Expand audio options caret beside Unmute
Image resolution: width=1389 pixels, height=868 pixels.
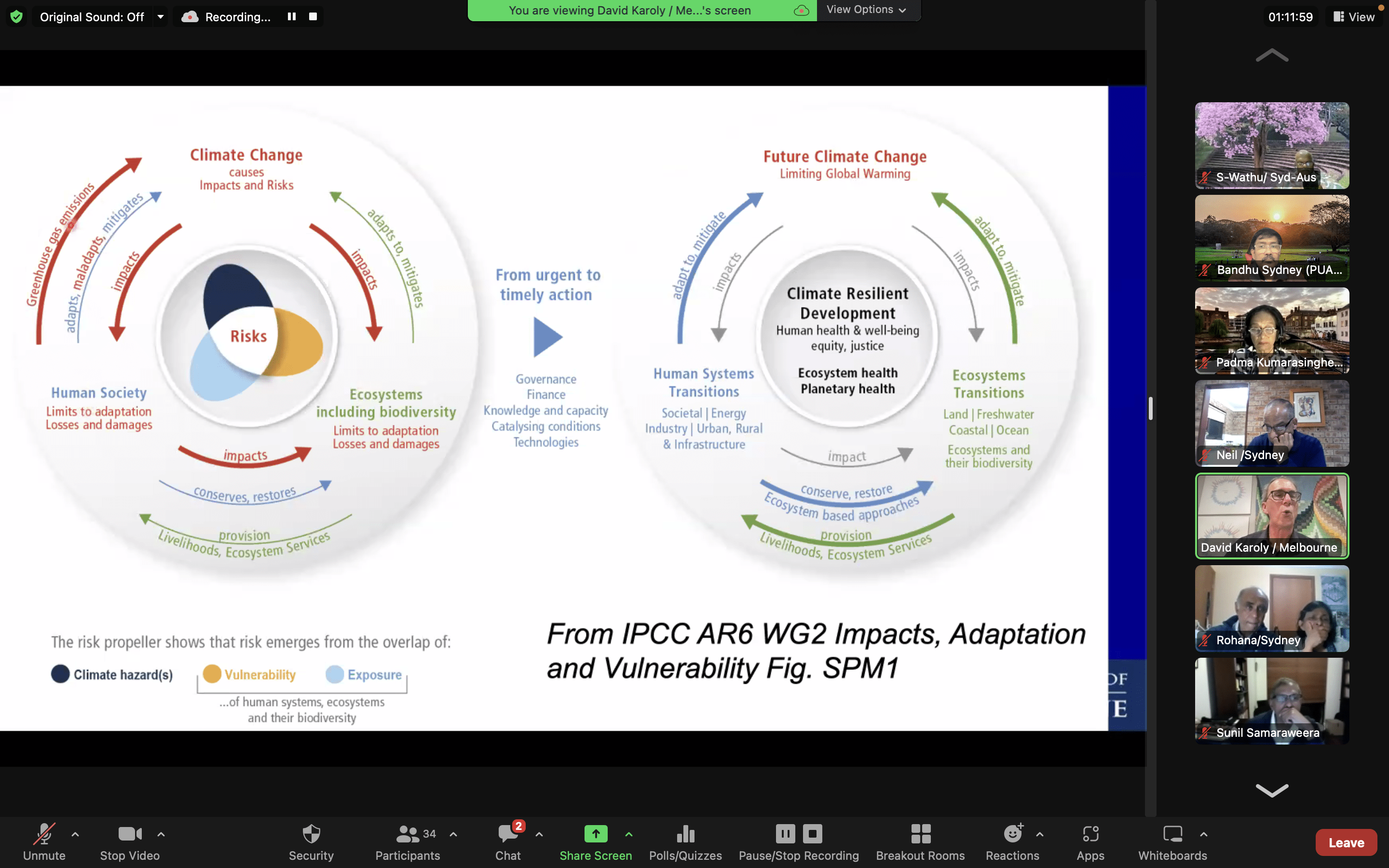(x=75, y=834)
